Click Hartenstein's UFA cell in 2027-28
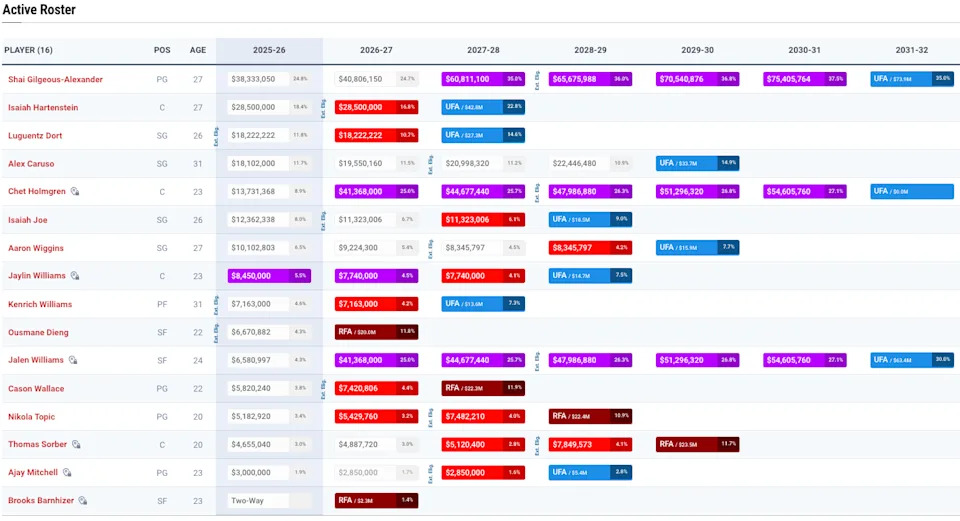The image size is (960, 521). 483,108
